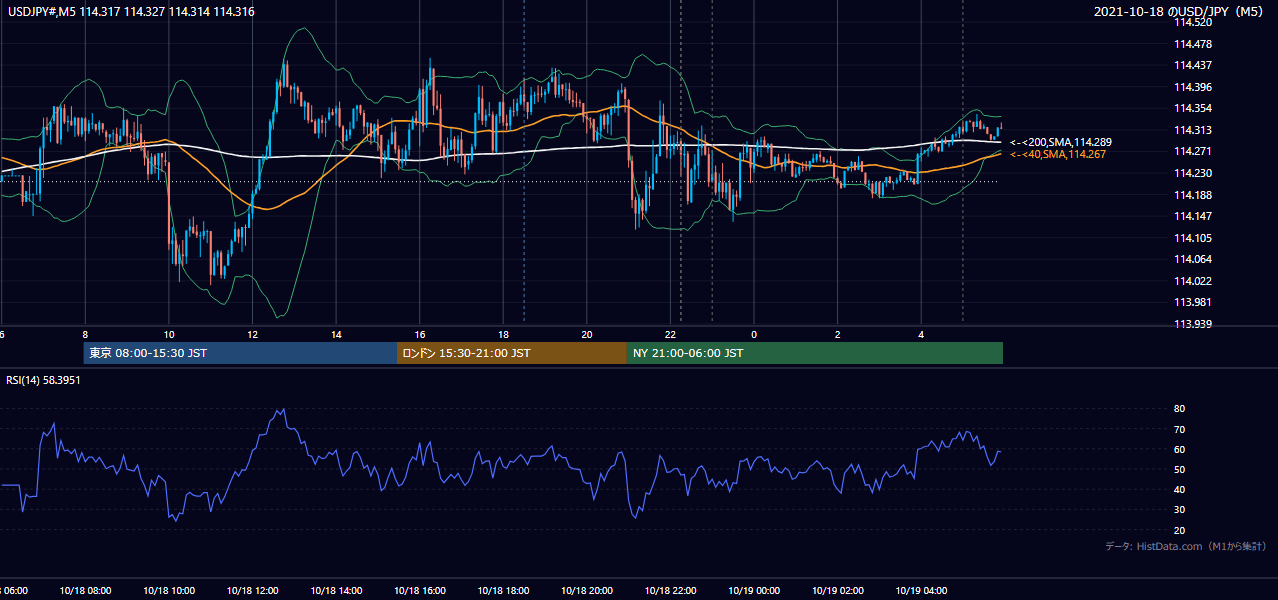The height and width of the screenshot is (600, 1278).
Task: Click price level 114.105 on the price axis
Action: [1194, 238]
